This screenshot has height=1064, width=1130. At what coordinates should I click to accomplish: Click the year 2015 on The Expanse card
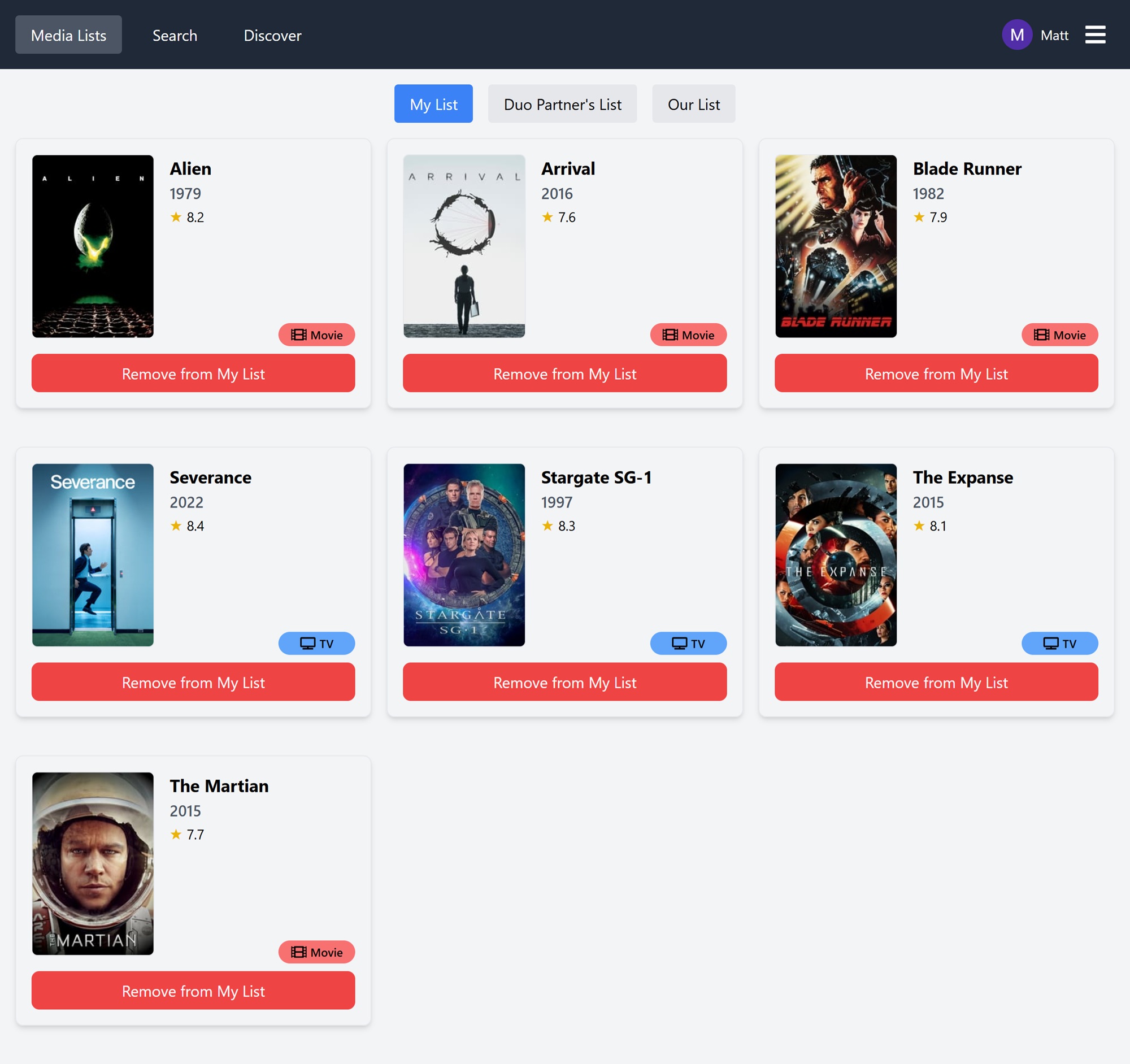pyautogui.click(x=928, y=502)
